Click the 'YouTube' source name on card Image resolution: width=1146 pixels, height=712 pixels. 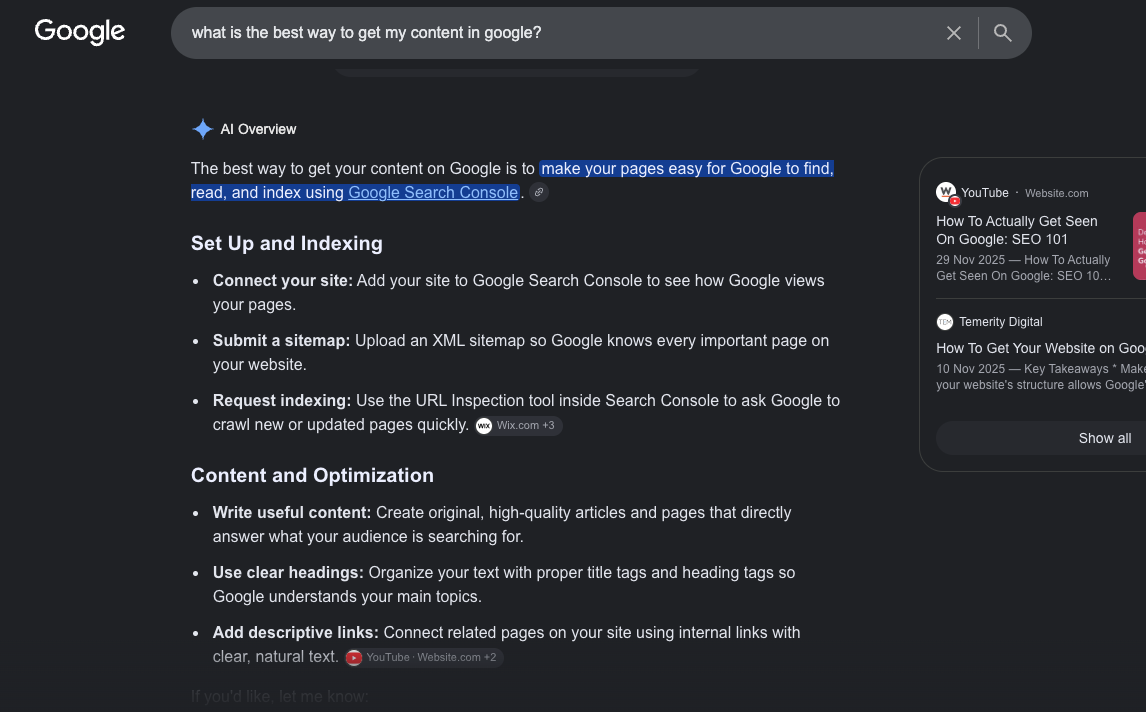click(984, 193)
